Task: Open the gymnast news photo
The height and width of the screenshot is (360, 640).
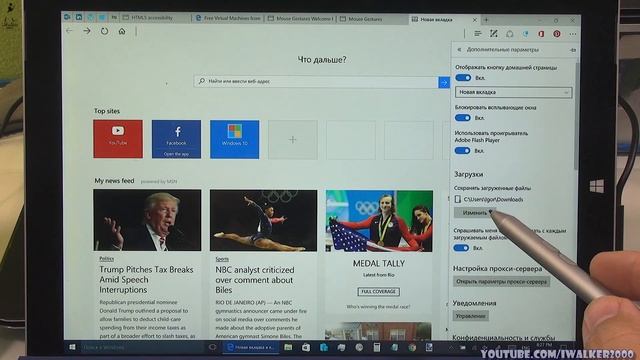Action: [263, 220]
